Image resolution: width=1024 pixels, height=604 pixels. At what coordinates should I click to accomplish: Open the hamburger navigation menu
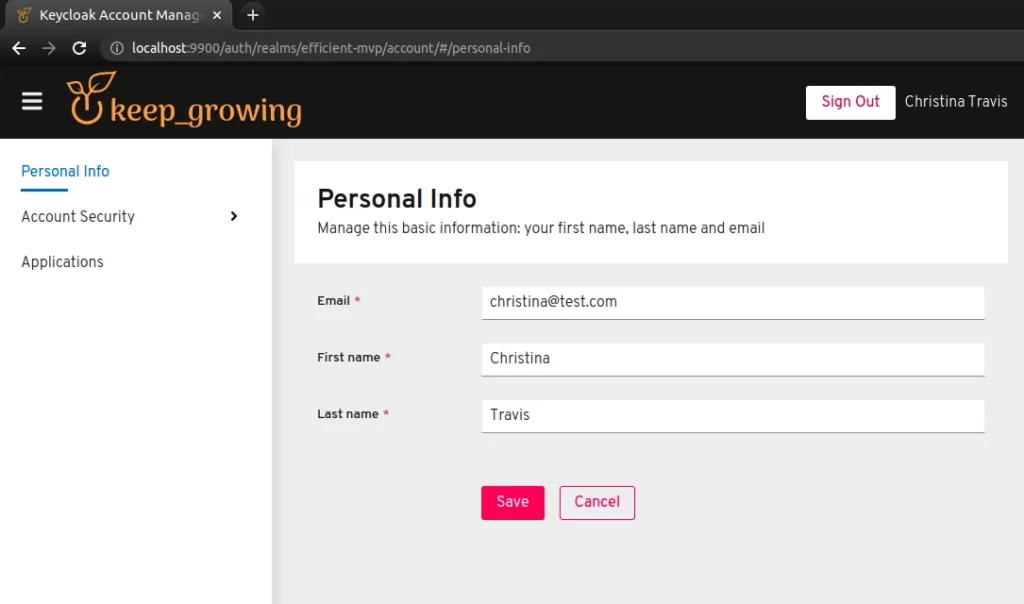click(x=31, y=101)
